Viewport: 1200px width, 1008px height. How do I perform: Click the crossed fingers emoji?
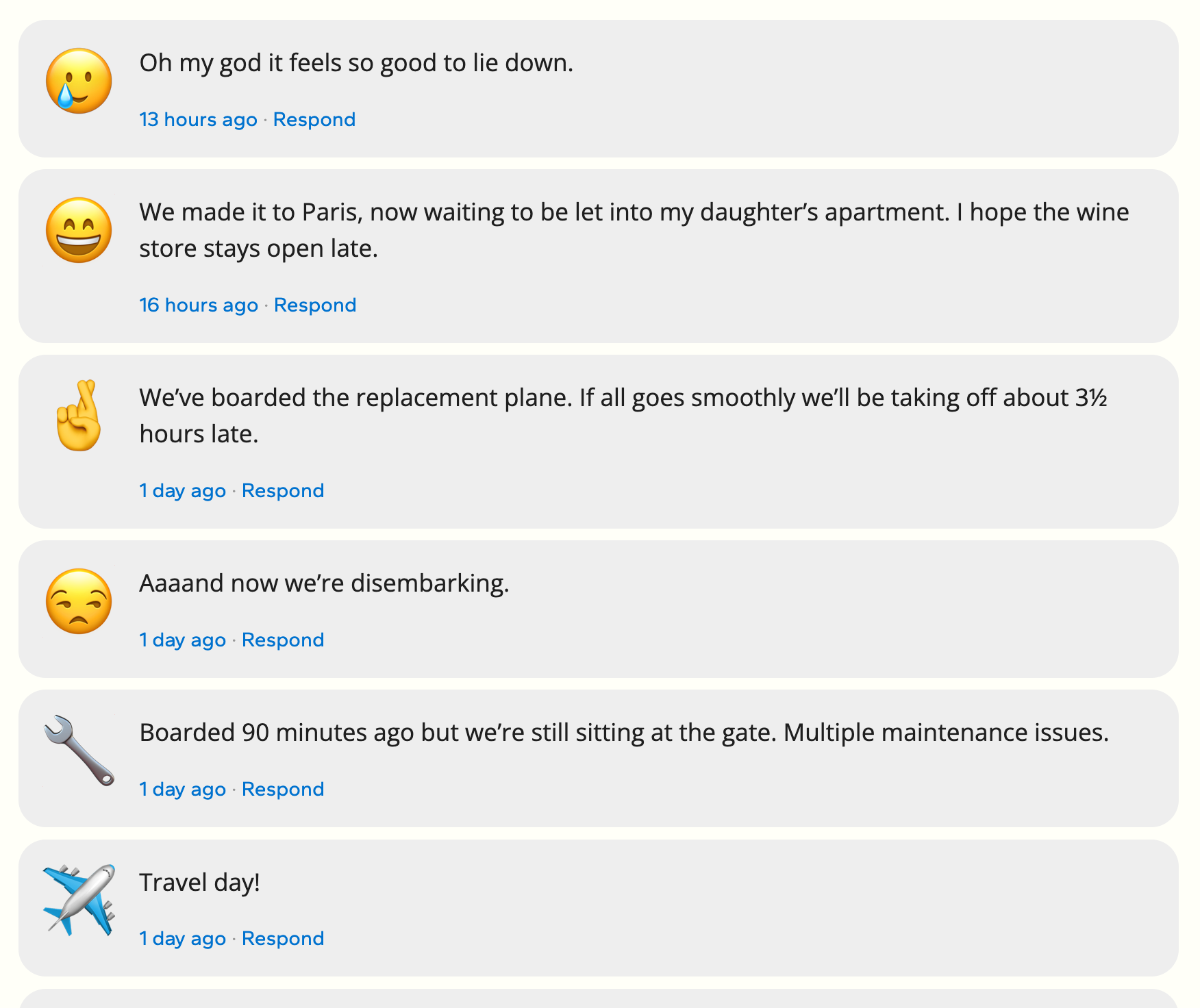[x=79, y=416]
